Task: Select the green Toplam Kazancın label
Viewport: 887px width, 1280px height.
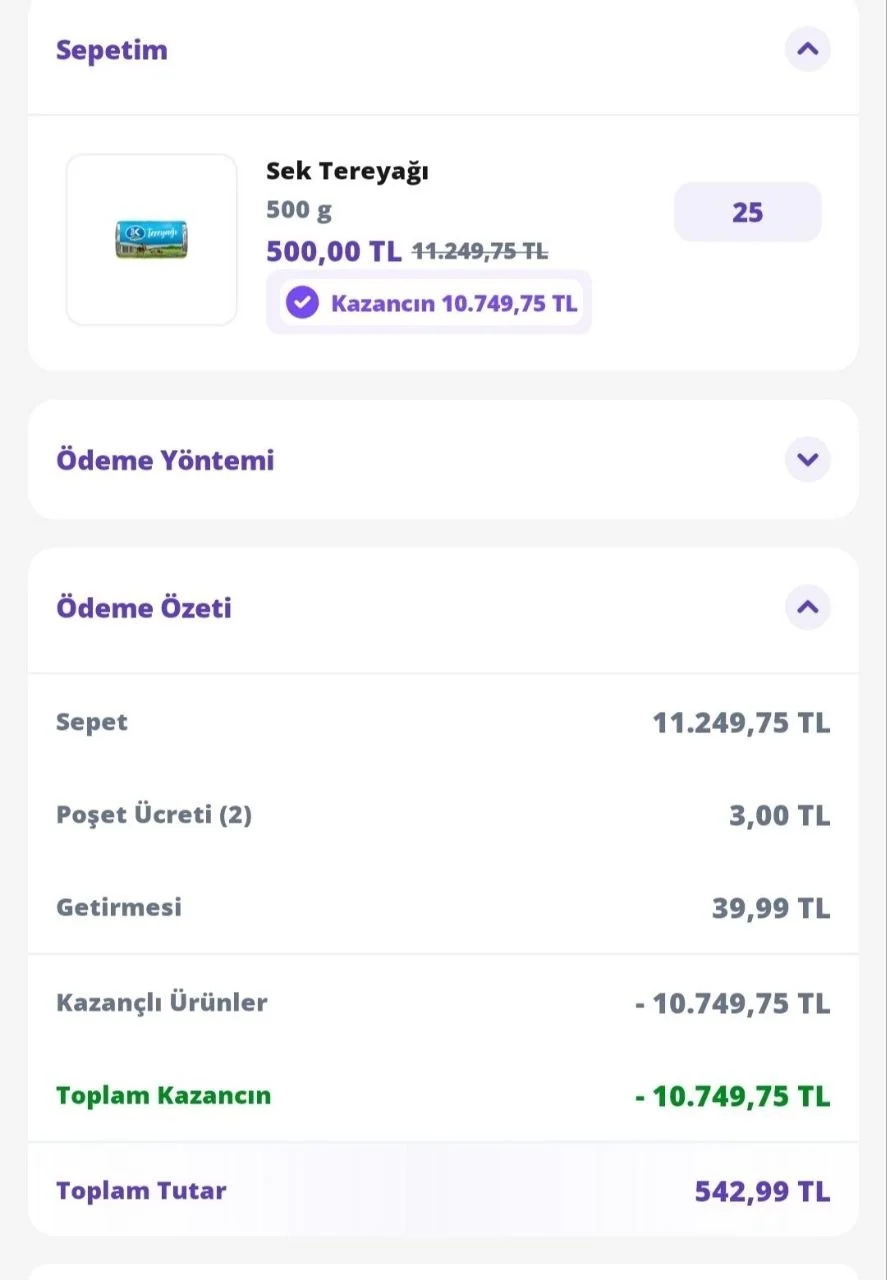Action: (x=164, y=1095)
